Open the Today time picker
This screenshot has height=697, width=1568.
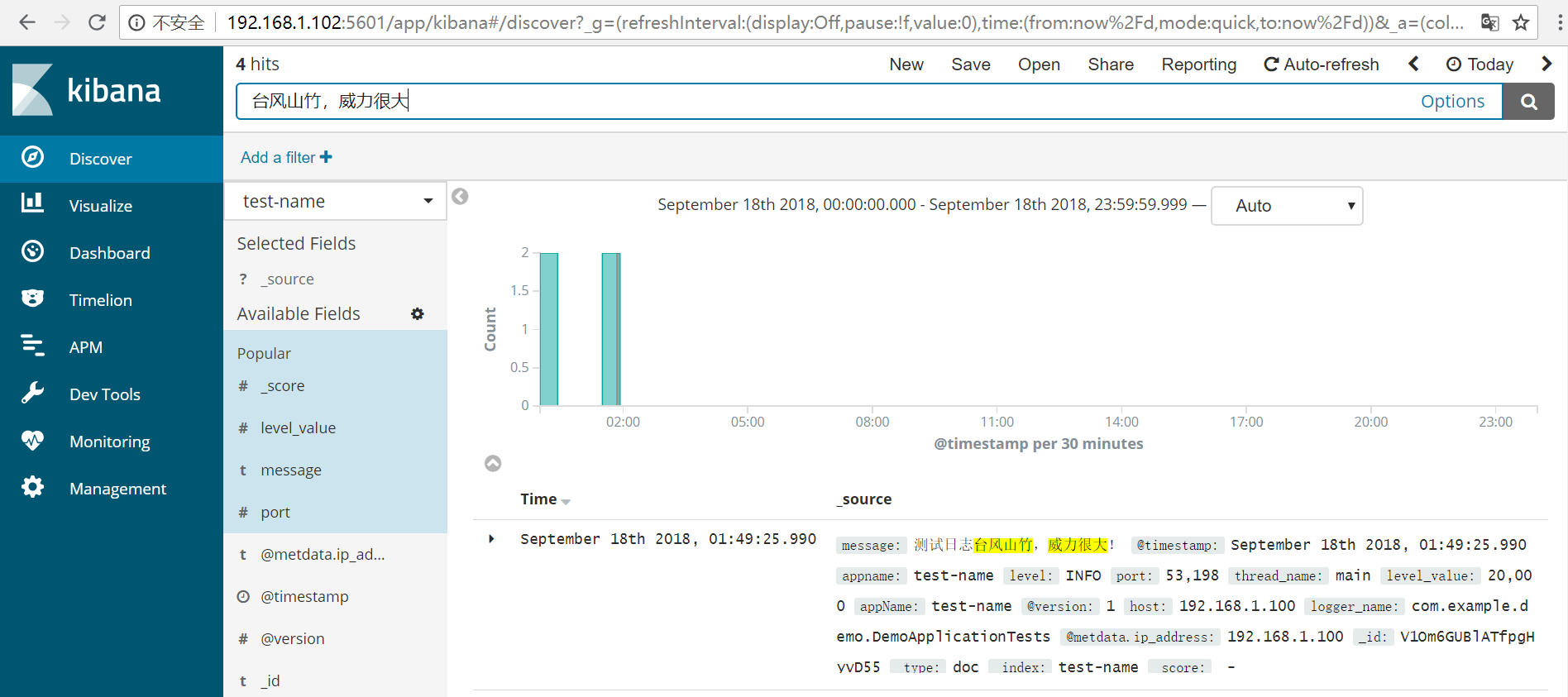(1480, 64)
